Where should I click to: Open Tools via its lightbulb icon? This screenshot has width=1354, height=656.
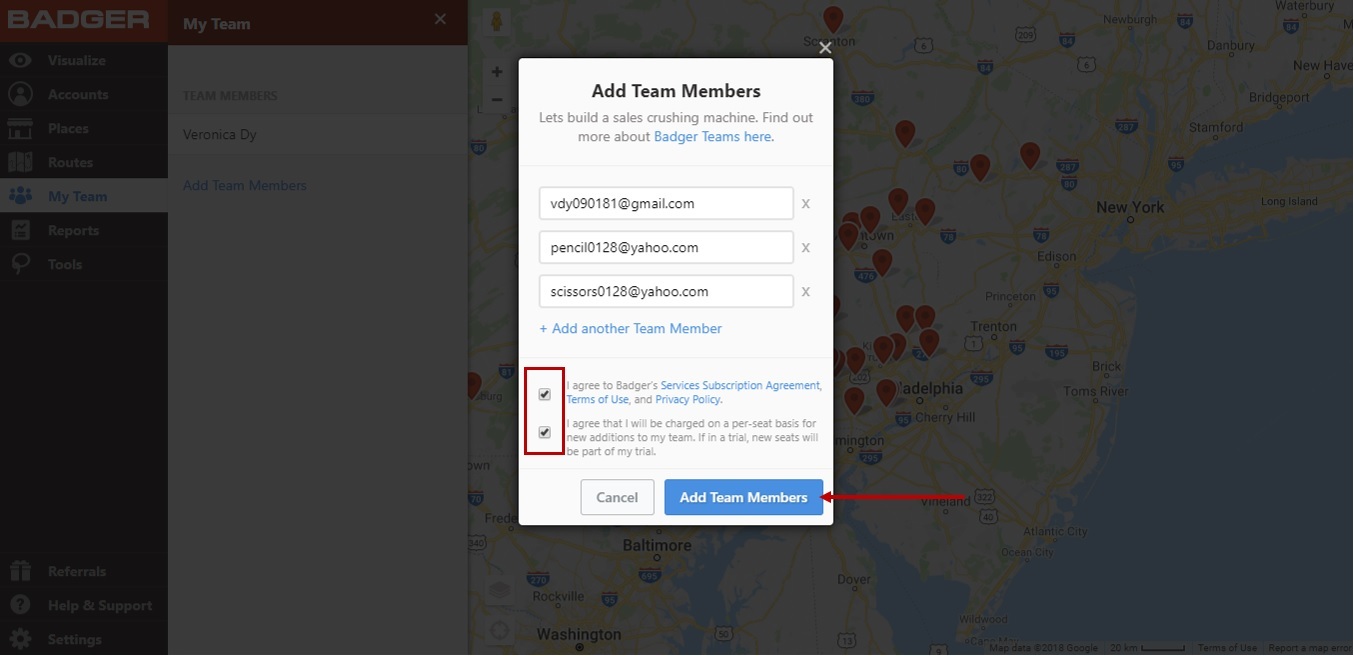pyautogui.click(x=20, y=264)
